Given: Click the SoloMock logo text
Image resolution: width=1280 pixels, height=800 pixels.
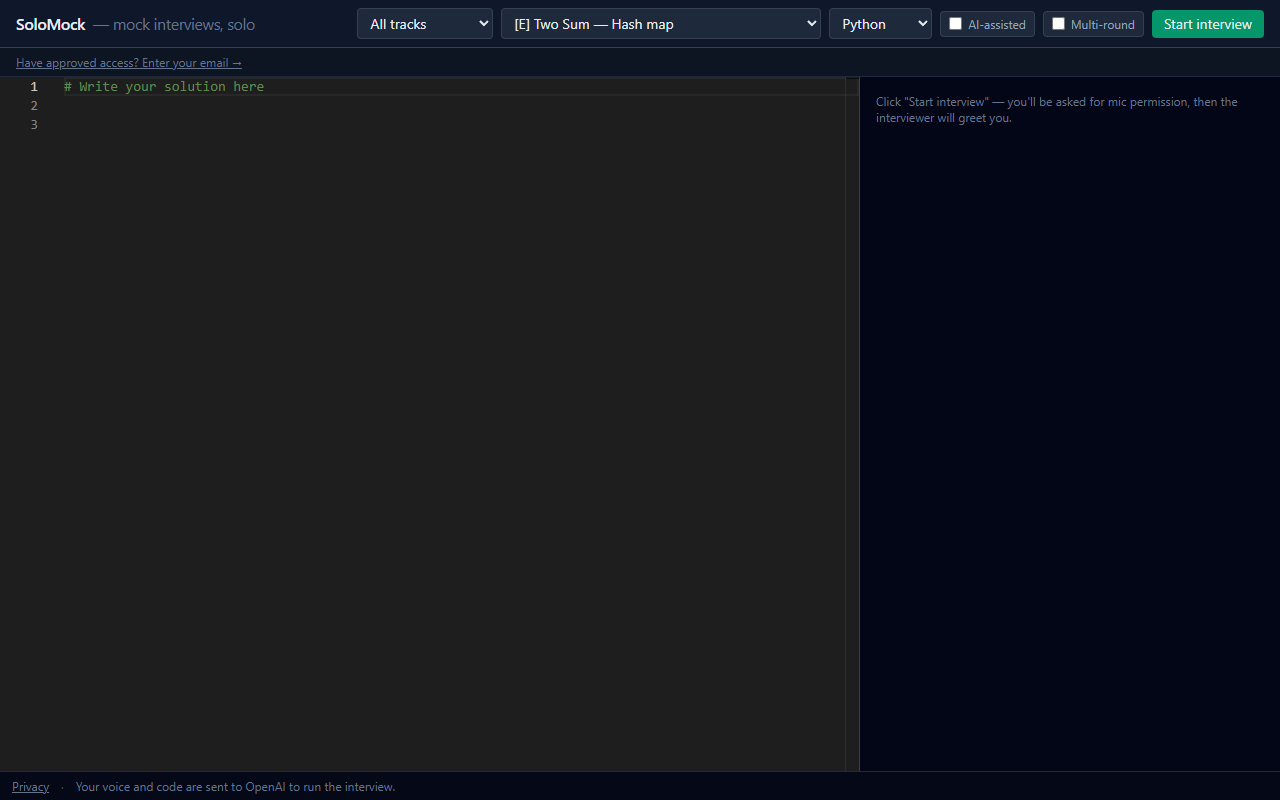Looking at the screenshot, I should pos(51,24).
